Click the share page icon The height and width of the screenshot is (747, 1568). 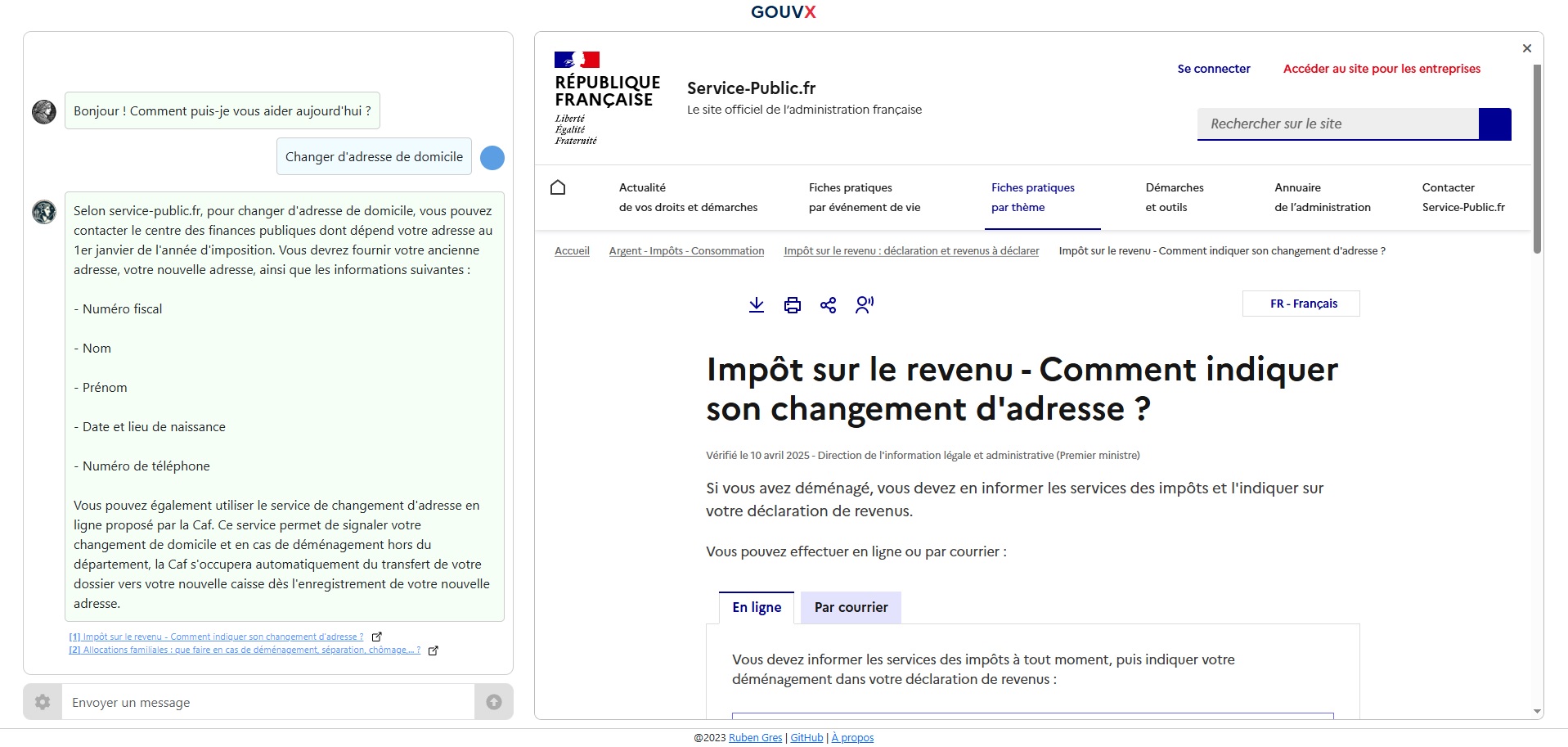[829, 305]
